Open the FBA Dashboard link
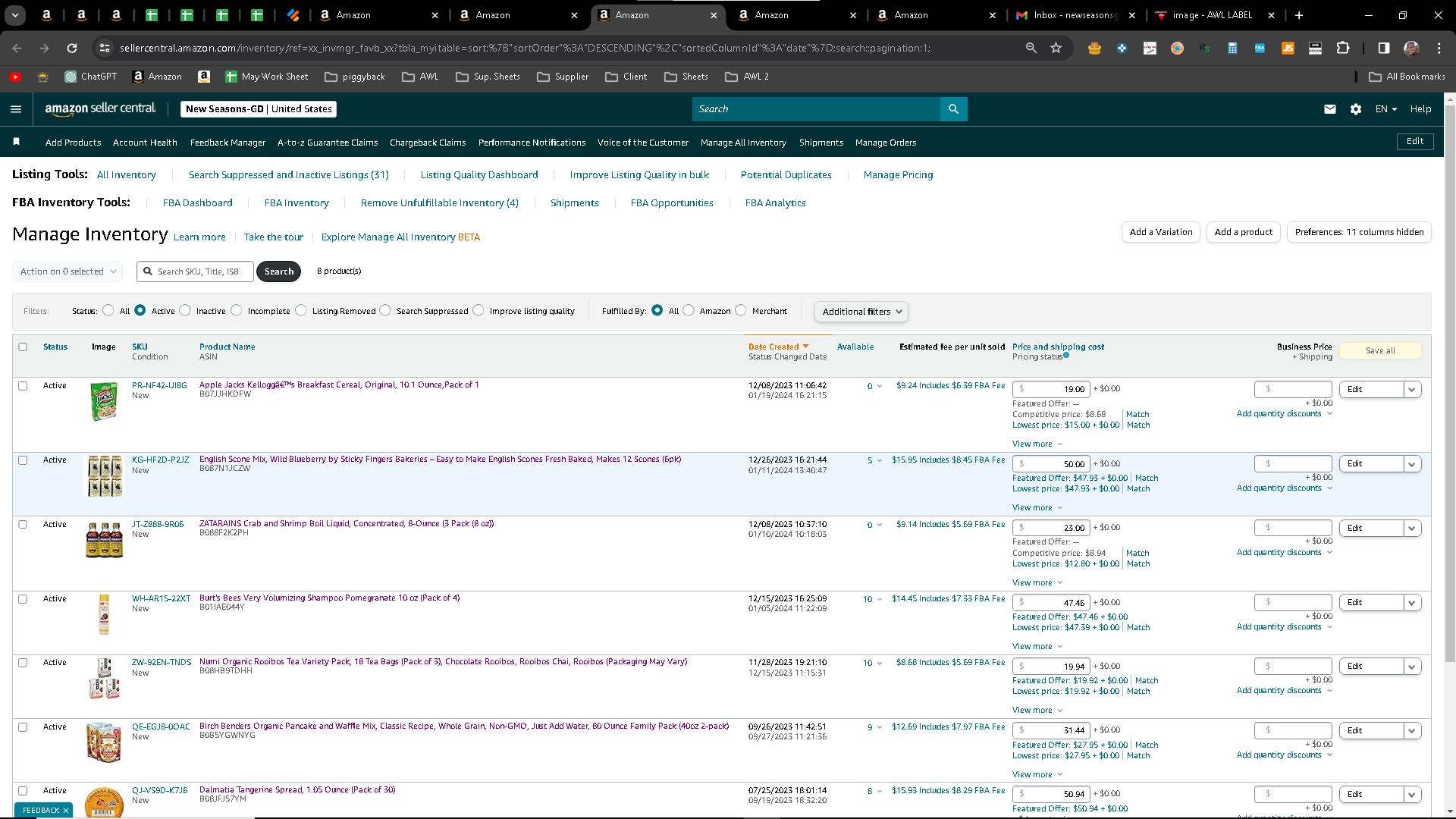This screenshot has width=1456, height=819. click(198, 203)
